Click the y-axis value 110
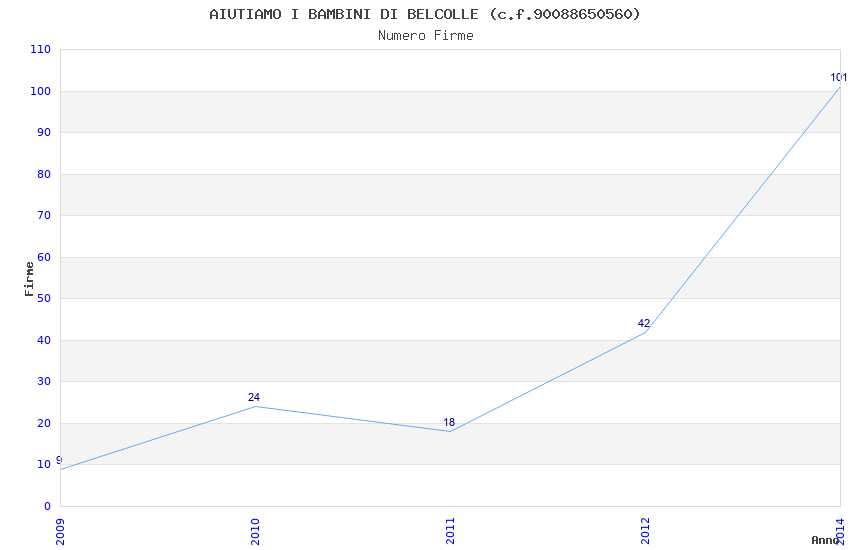This screenshot has height=550, width=850. coord(41,49)
